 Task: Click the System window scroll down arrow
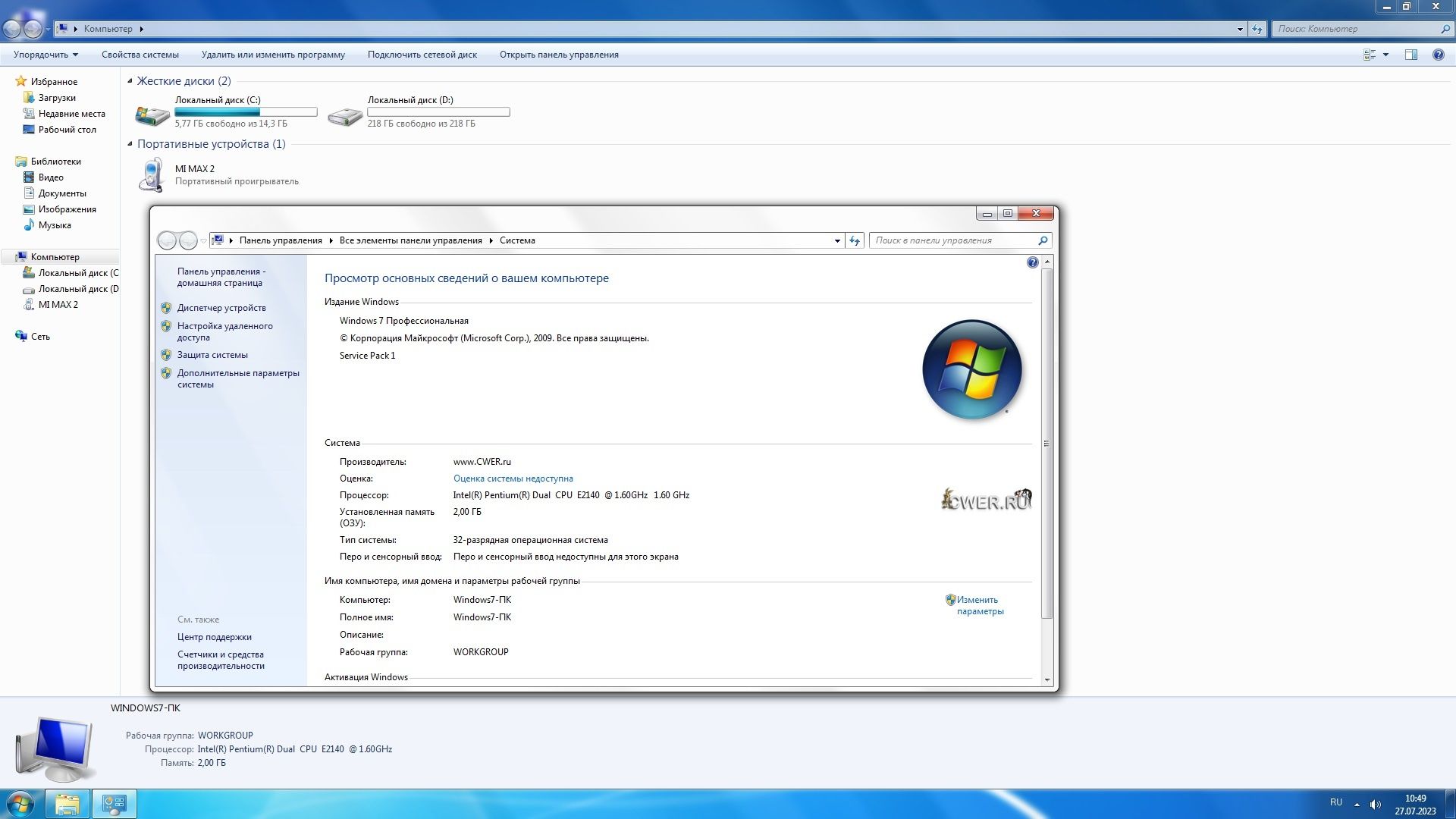point(1047,680)
